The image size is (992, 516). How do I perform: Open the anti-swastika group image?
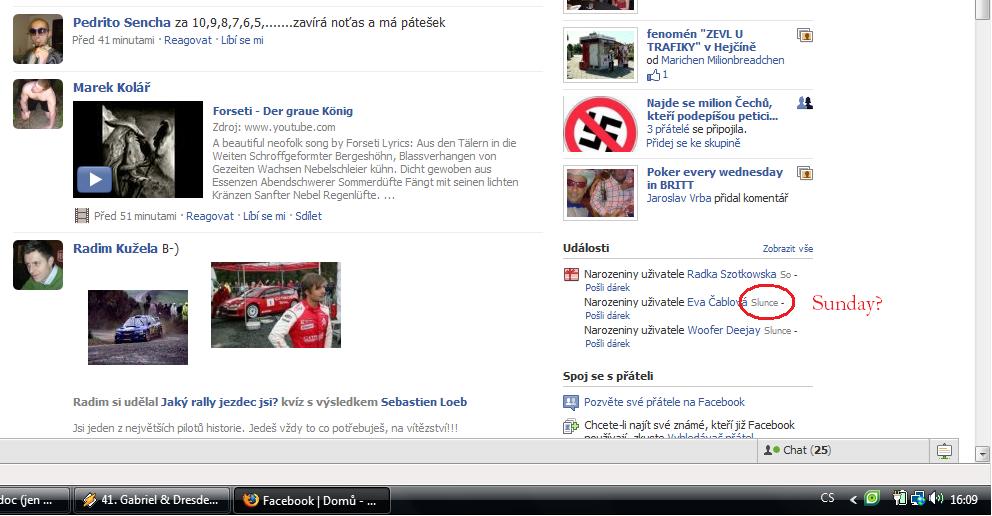pos(600,124)
